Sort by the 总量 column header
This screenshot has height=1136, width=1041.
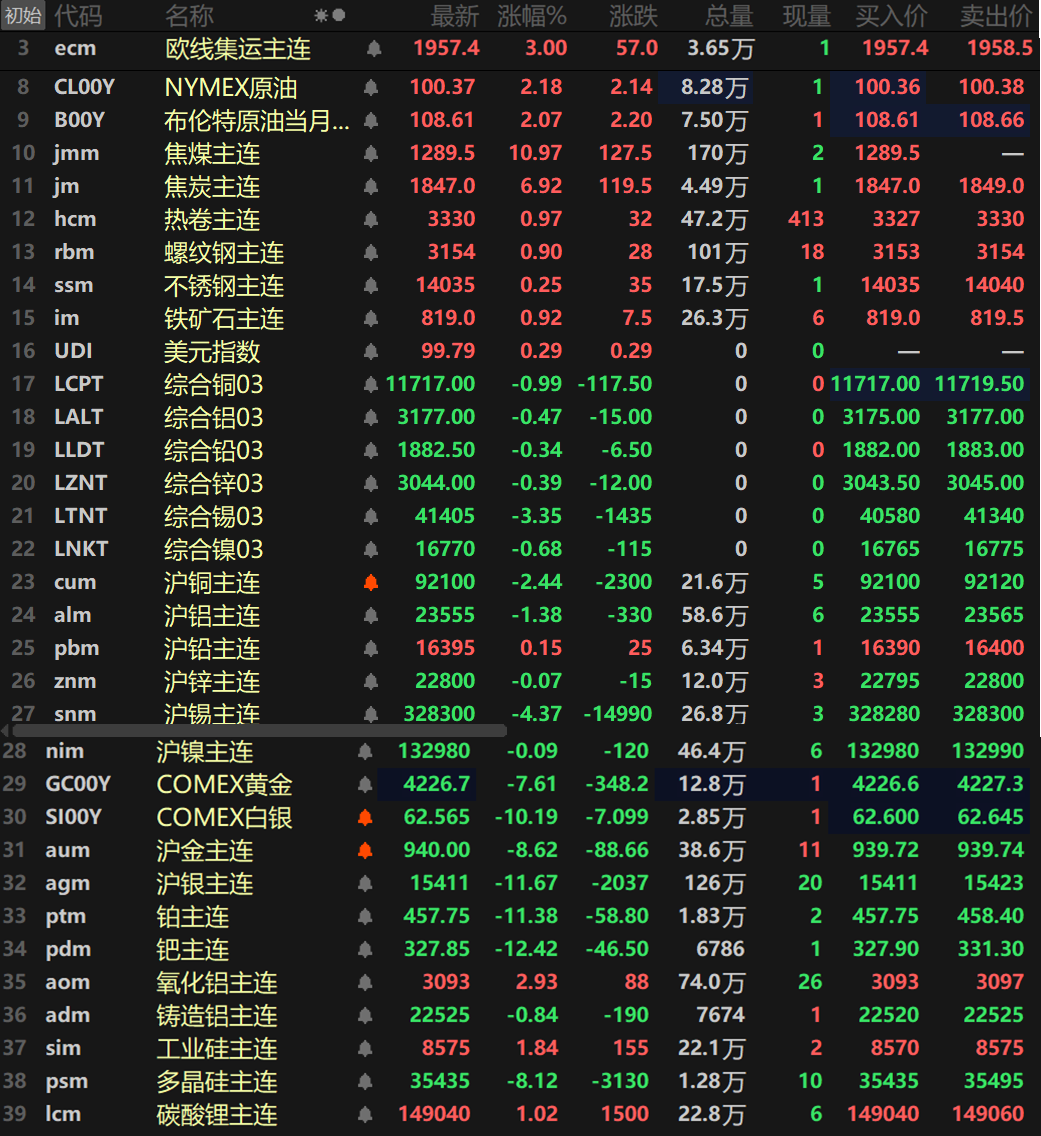tap(727, 16)
